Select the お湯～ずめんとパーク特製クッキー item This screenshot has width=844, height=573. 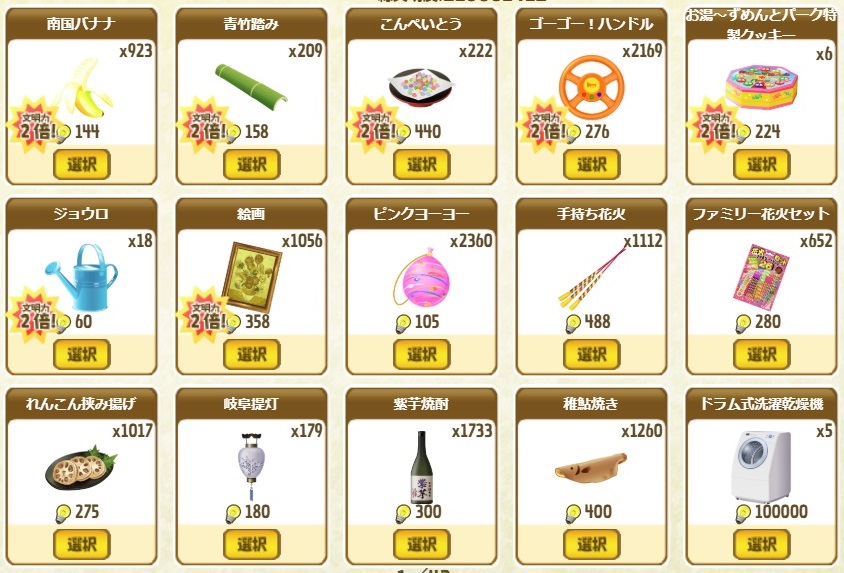point(762,164)
